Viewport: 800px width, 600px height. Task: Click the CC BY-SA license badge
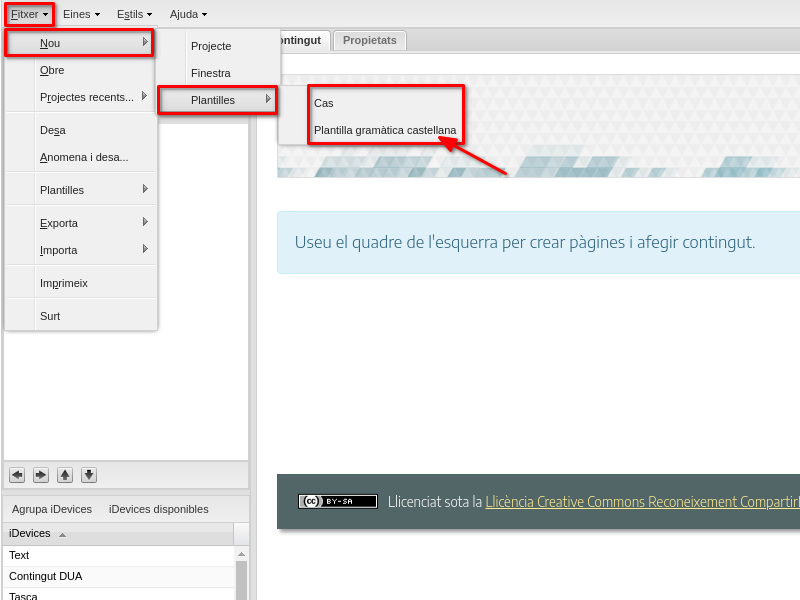pyautogui.click(x=338, y=501)
